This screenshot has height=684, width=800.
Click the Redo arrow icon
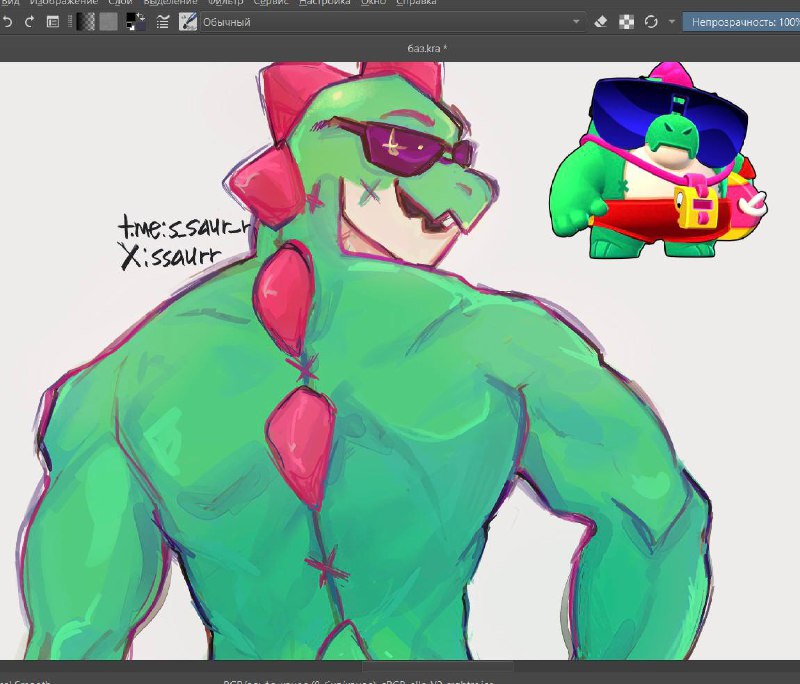point(30,22)
